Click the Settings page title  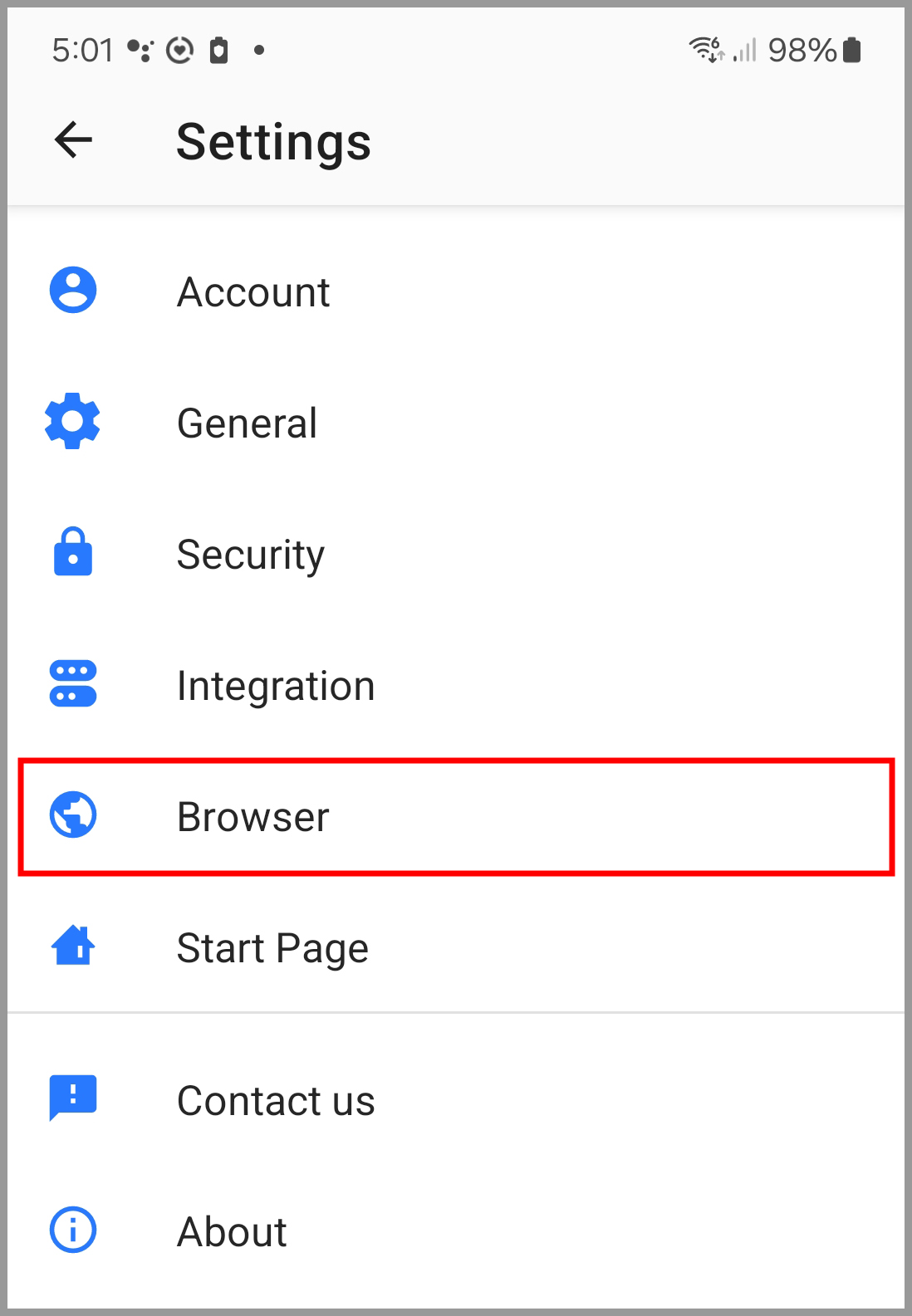[x=273, y=142]
